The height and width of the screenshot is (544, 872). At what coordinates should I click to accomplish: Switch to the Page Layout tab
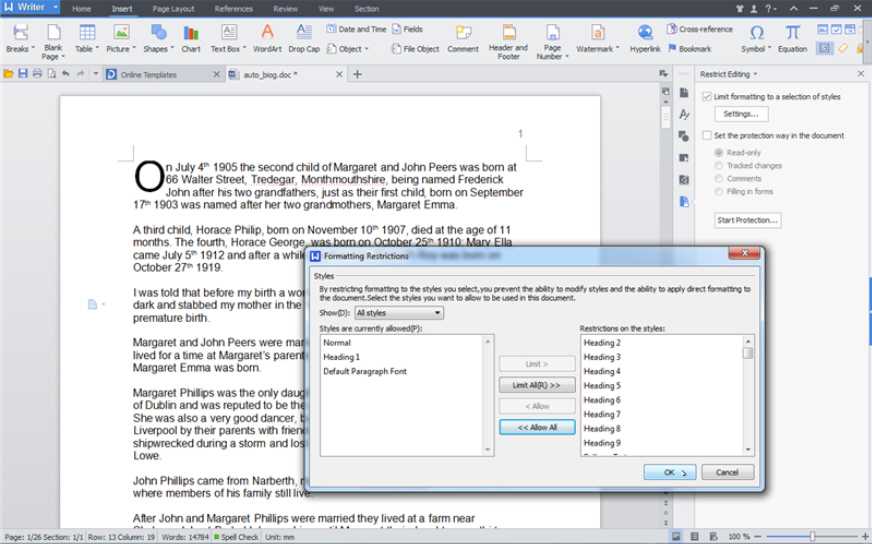[173, 8]
